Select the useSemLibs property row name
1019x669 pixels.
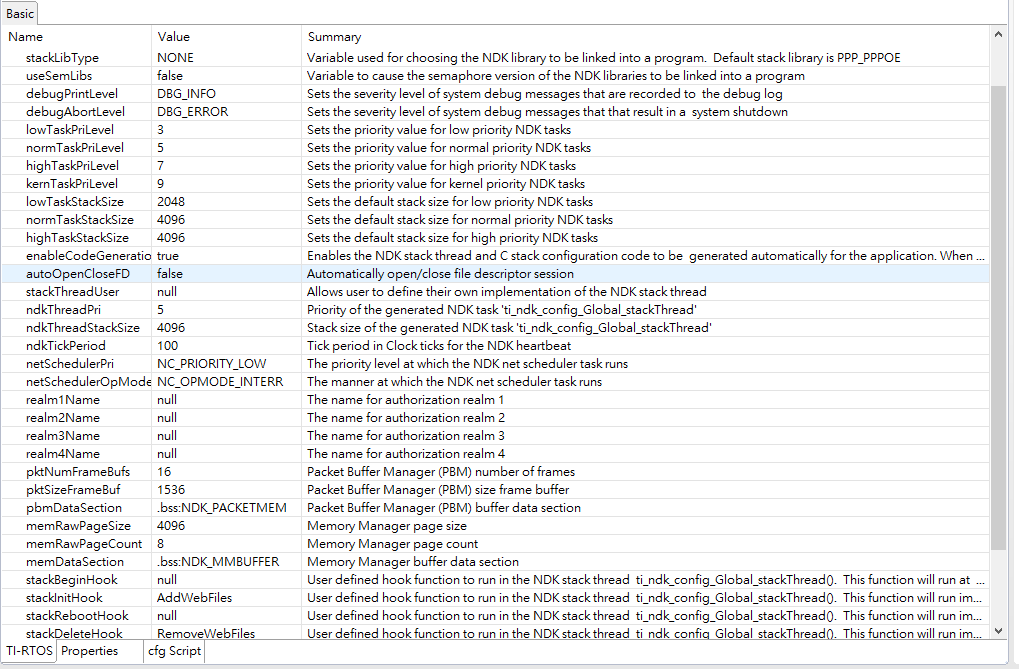click(x=59, y=76)
